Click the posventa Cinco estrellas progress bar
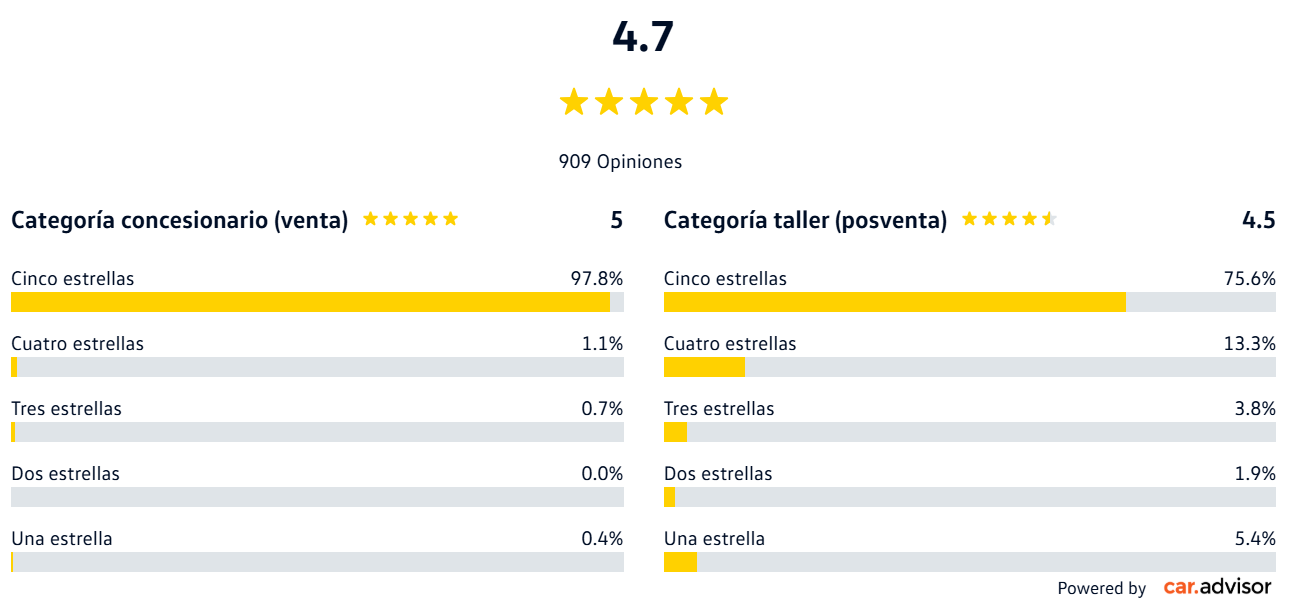1290x601 pixels. (x=969, y=302)
